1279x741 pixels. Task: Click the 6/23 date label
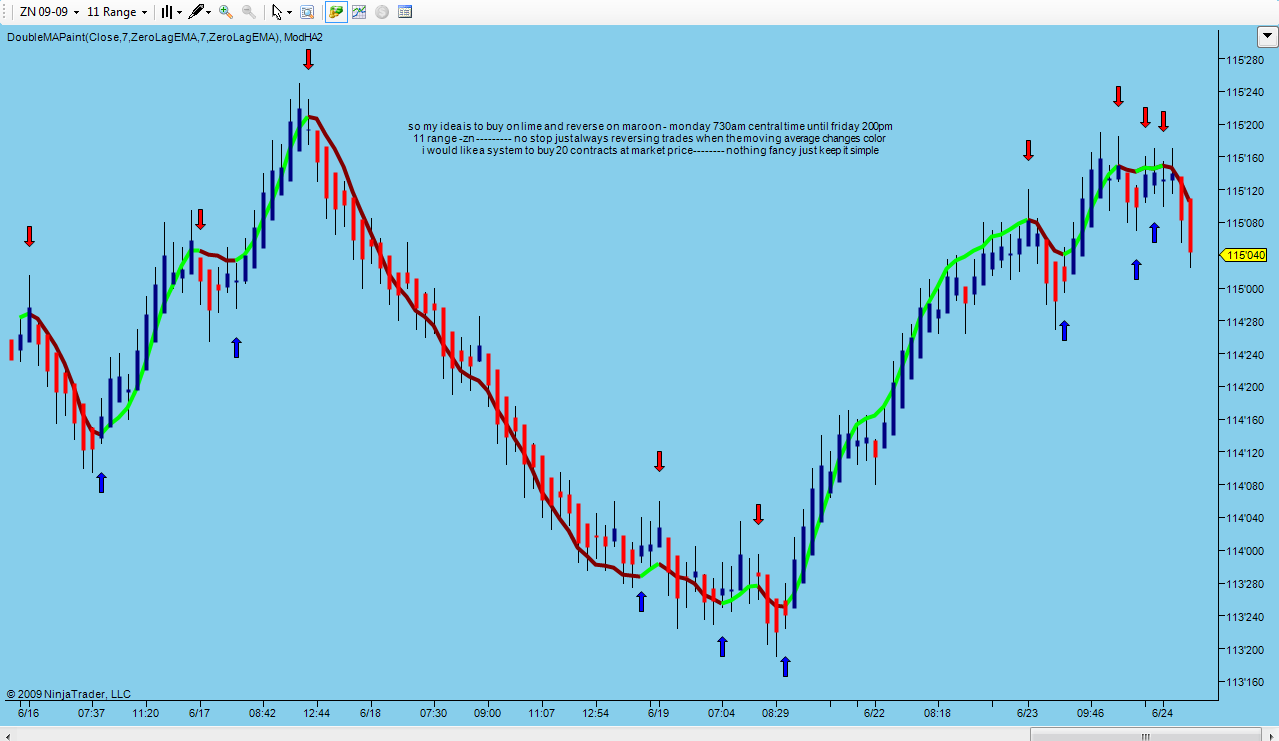click(x=1027, y=713)
